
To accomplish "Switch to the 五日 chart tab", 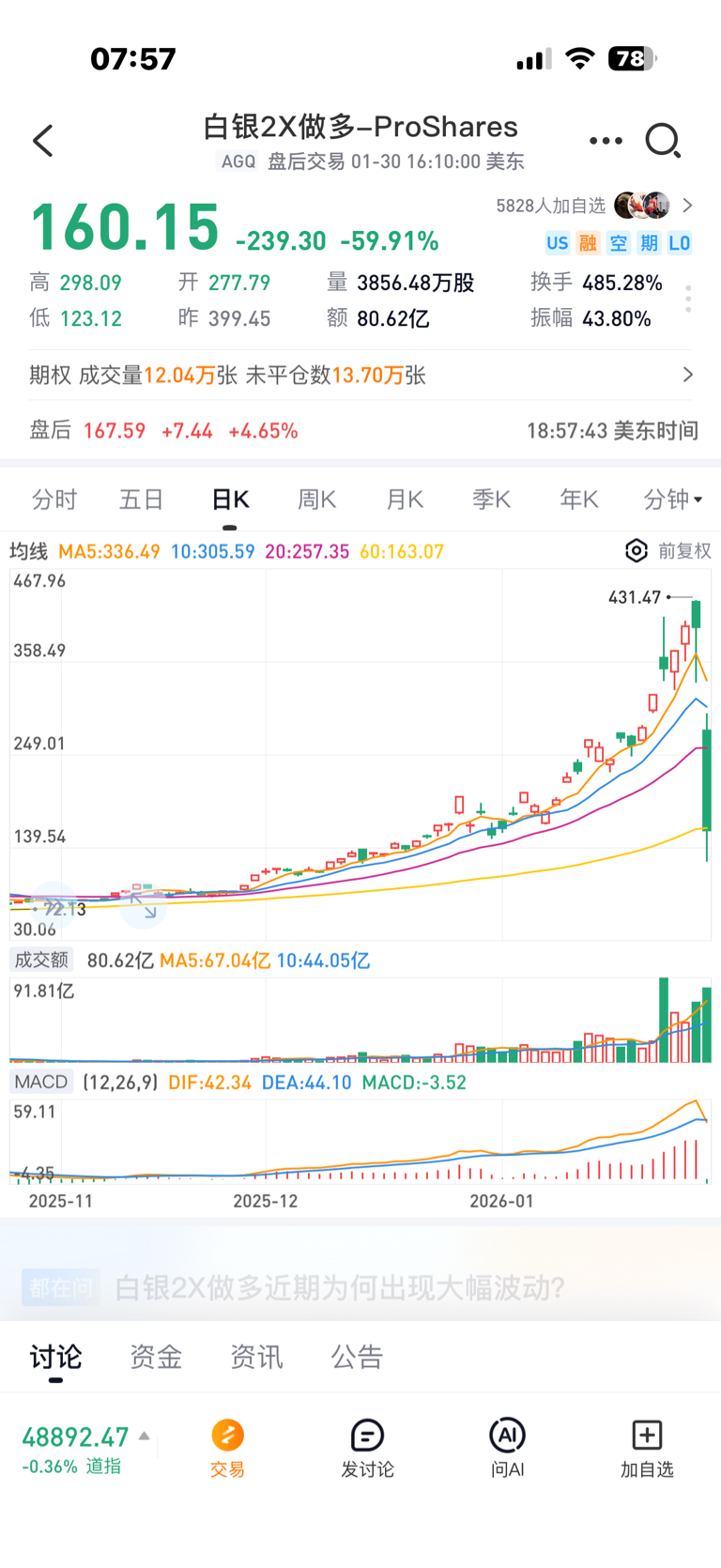I will click(142, 500).
